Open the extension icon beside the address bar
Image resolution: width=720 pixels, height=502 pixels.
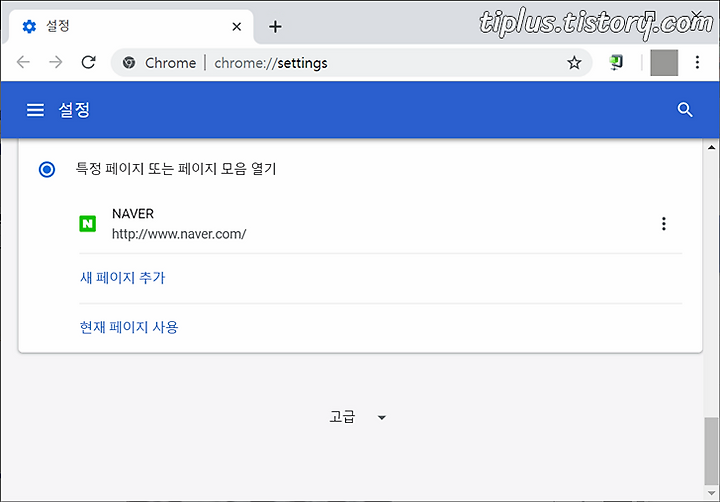click(x=616, y=62)
